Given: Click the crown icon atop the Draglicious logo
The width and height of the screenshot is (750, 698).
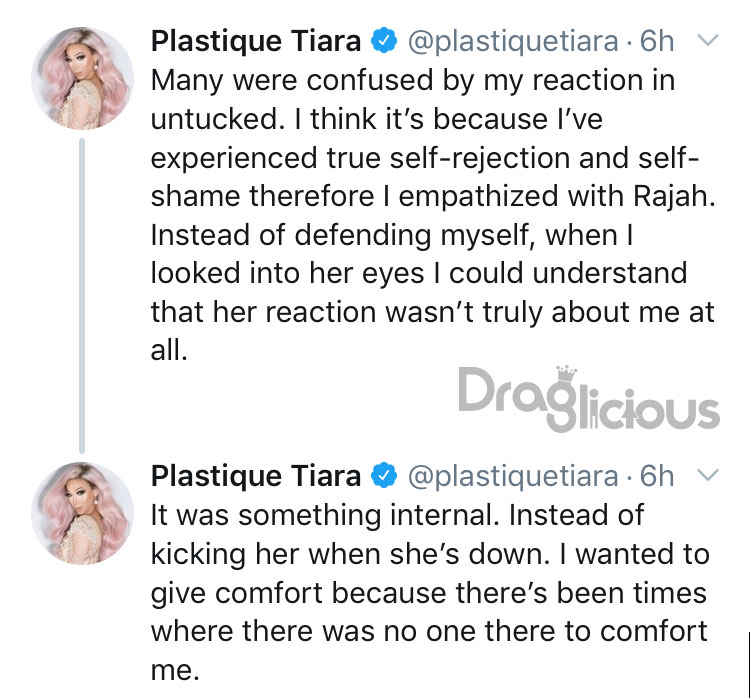Looking at the screenshot, I should tap(566, 374).
